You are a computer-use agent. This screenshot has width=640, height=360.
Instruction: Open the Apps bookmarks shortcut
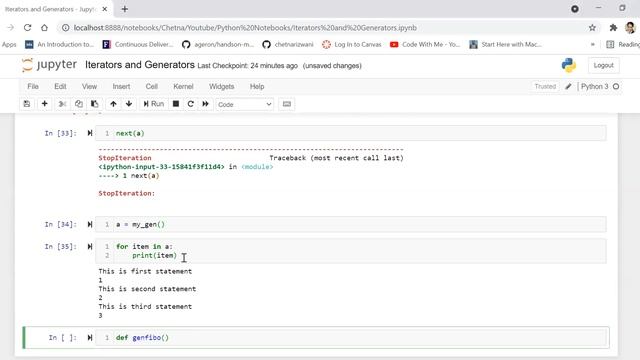click(9, 44)
